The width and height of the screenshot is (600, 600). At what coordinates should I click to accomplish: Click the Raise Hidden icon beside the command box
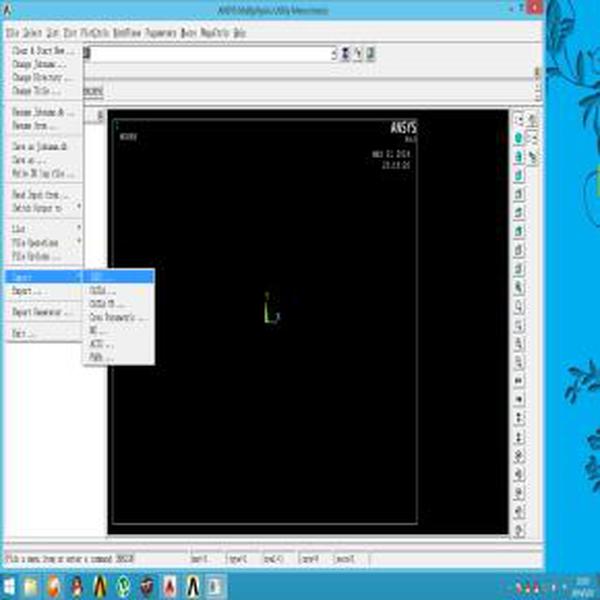[345, 54]
